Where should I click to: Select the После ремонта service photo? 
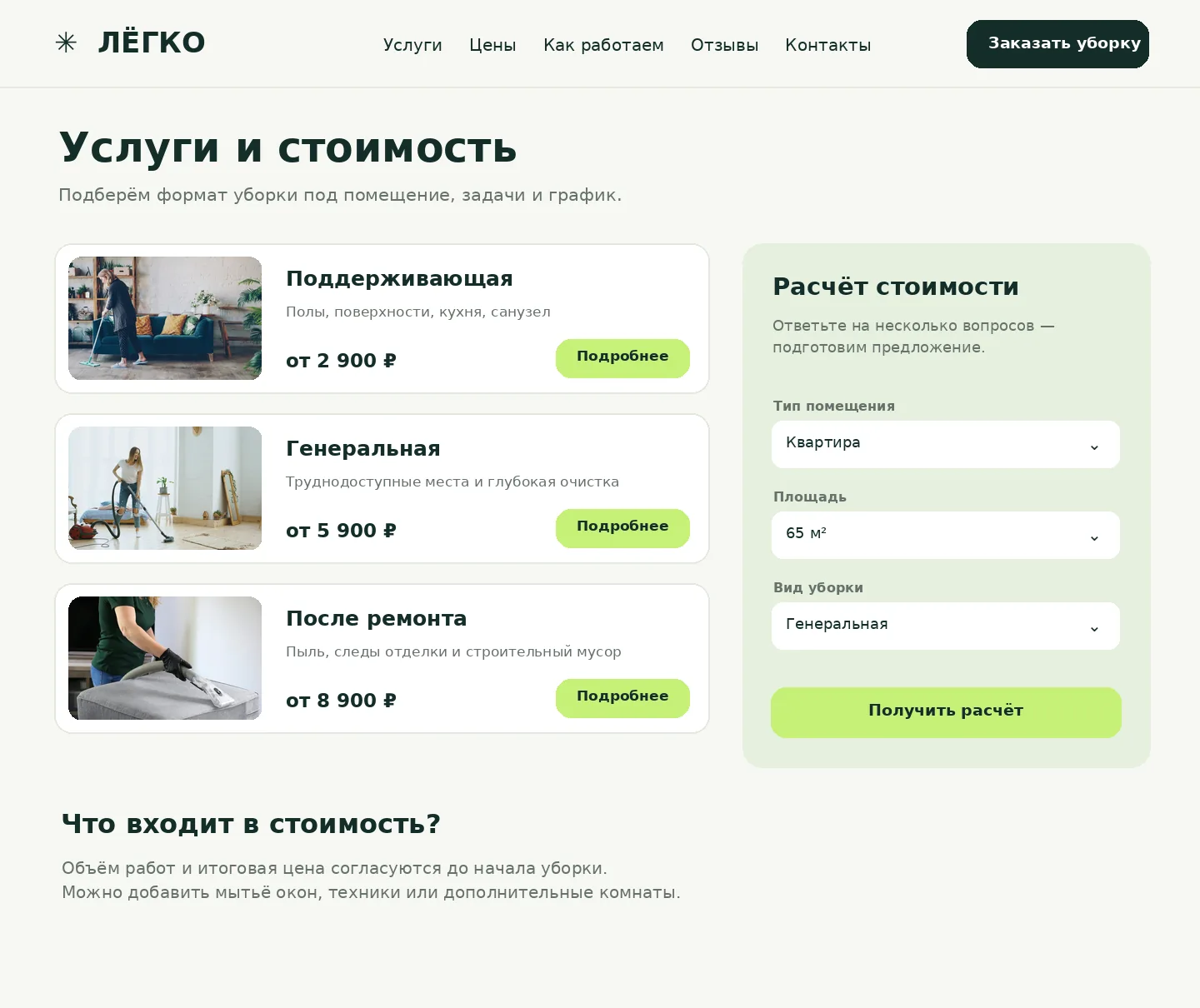click(x=165, y=658)
